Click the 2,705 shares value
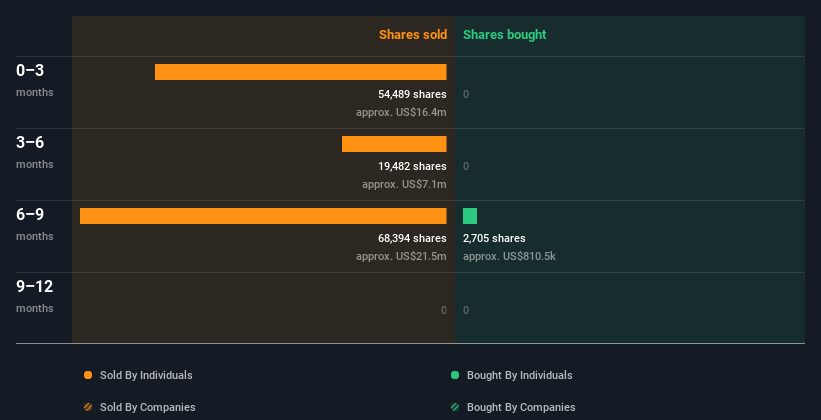 coord(494,238)
